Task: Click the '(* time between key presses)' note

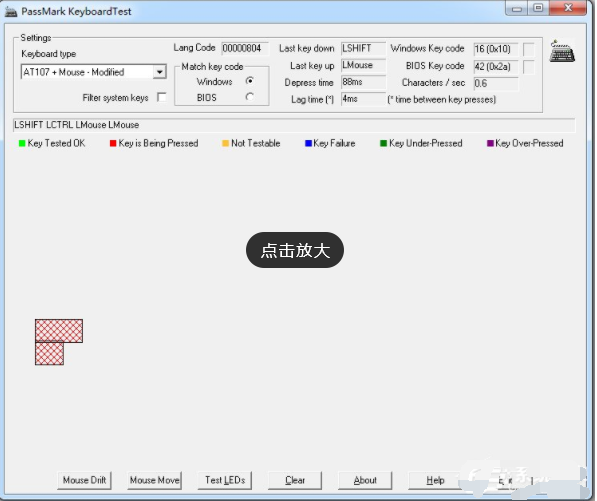Action: tap(442, 99)
